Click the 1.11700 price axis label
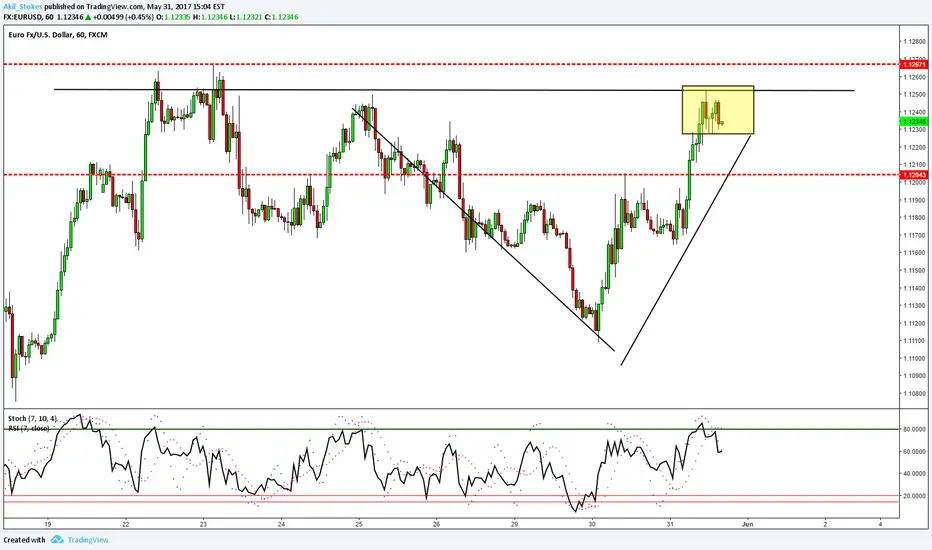The height and width of the screenshot is (550, 932). (x=914, y=235)
